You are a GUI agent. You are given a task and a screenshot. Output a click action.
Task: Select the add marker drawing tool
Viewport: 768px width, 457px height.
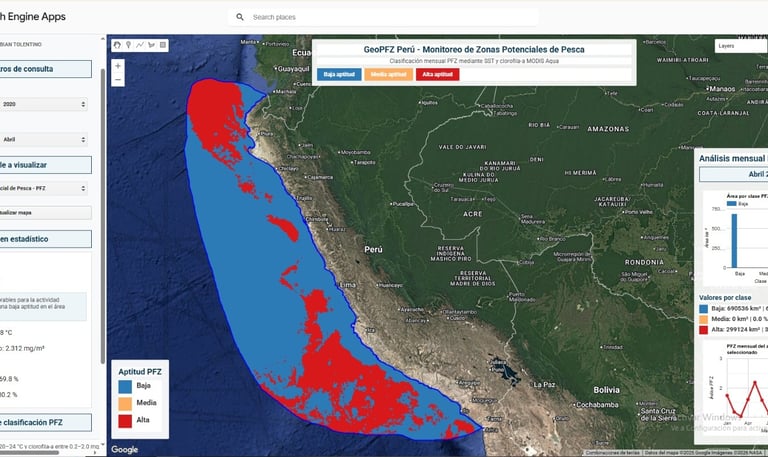(128, 45)
